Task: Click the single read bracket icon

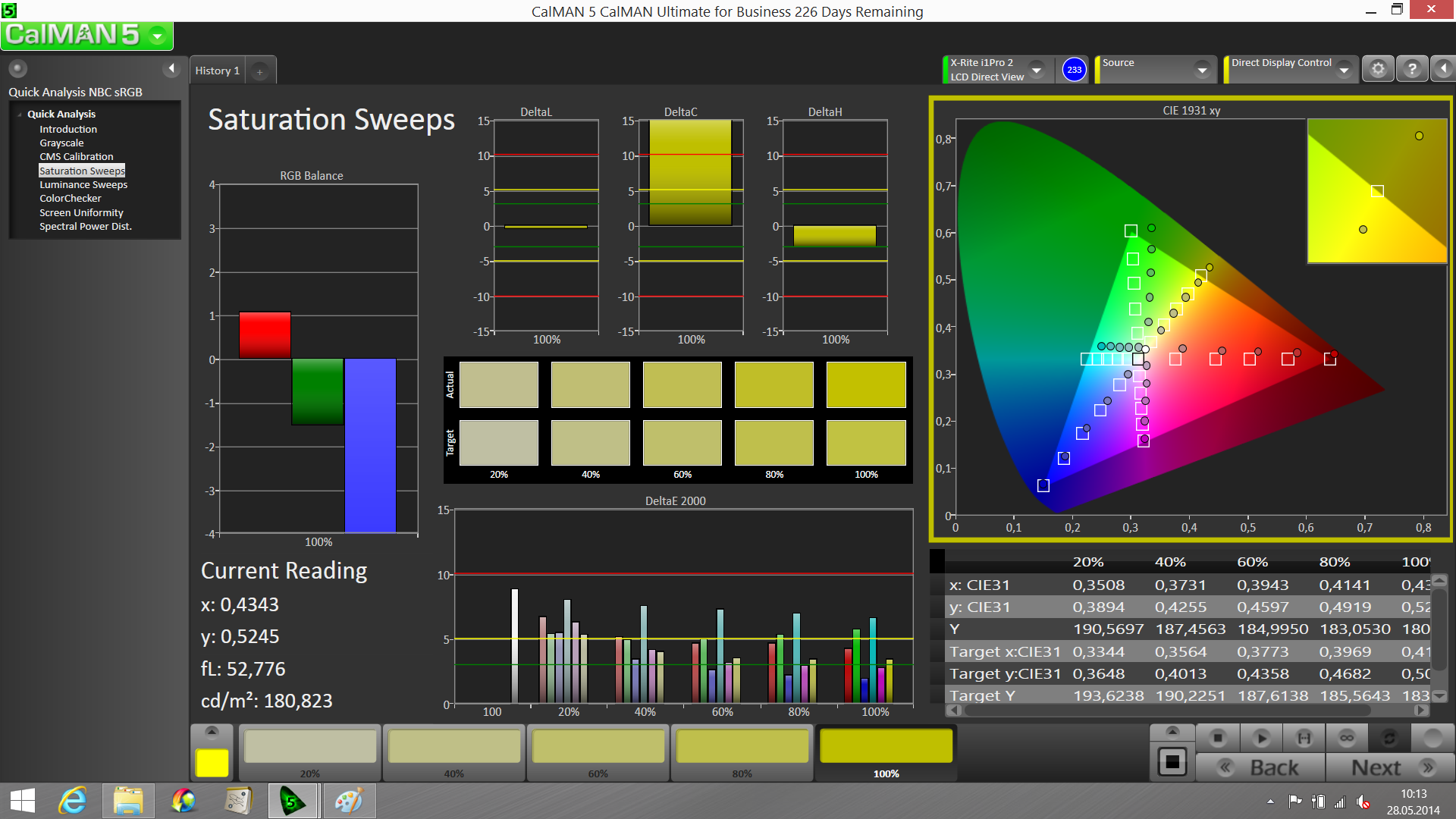Action: [1304, 738]
